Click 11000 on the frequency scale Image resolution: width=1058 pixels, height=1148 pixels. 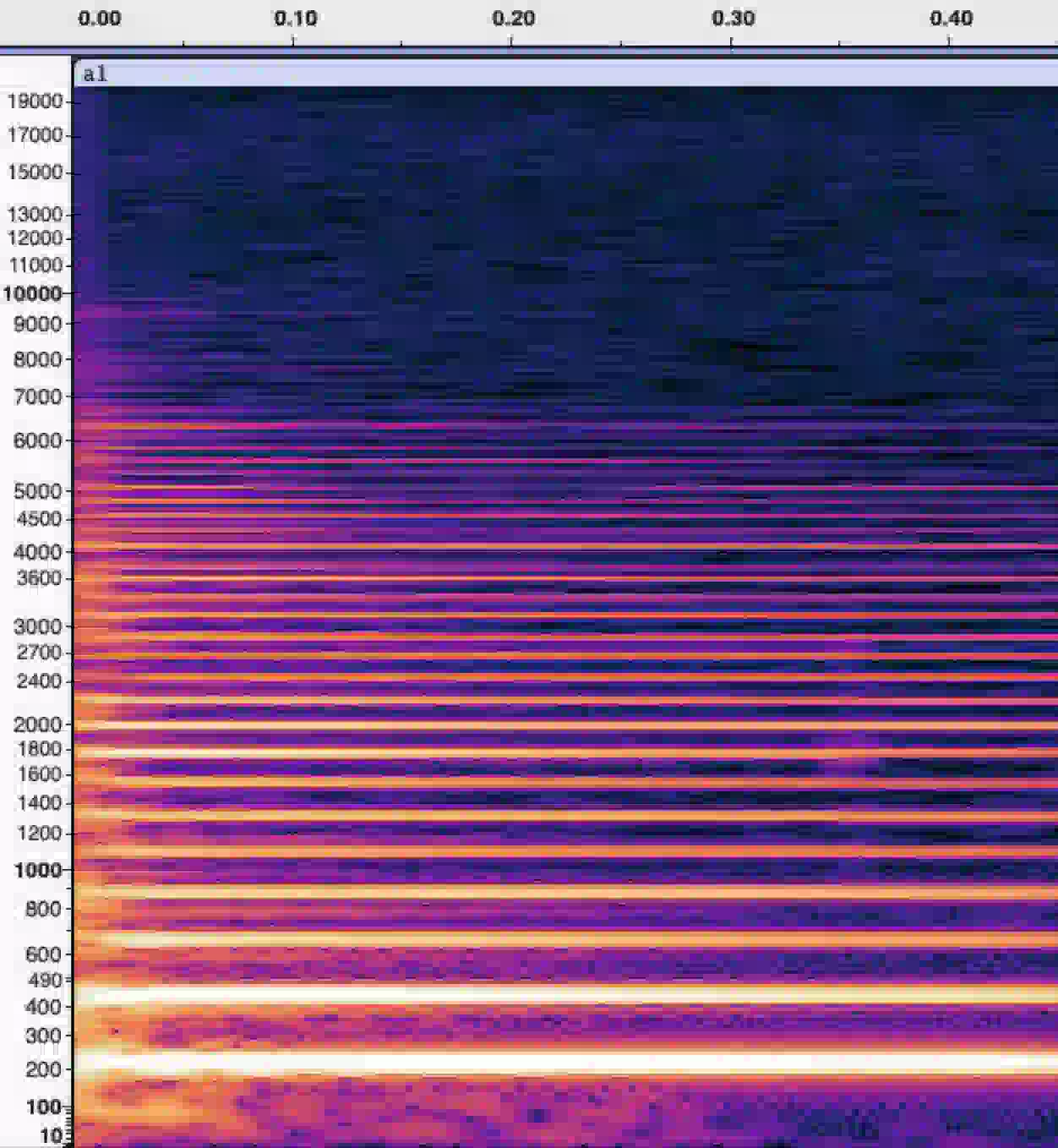pyautogui.click(x=35, y=265)
